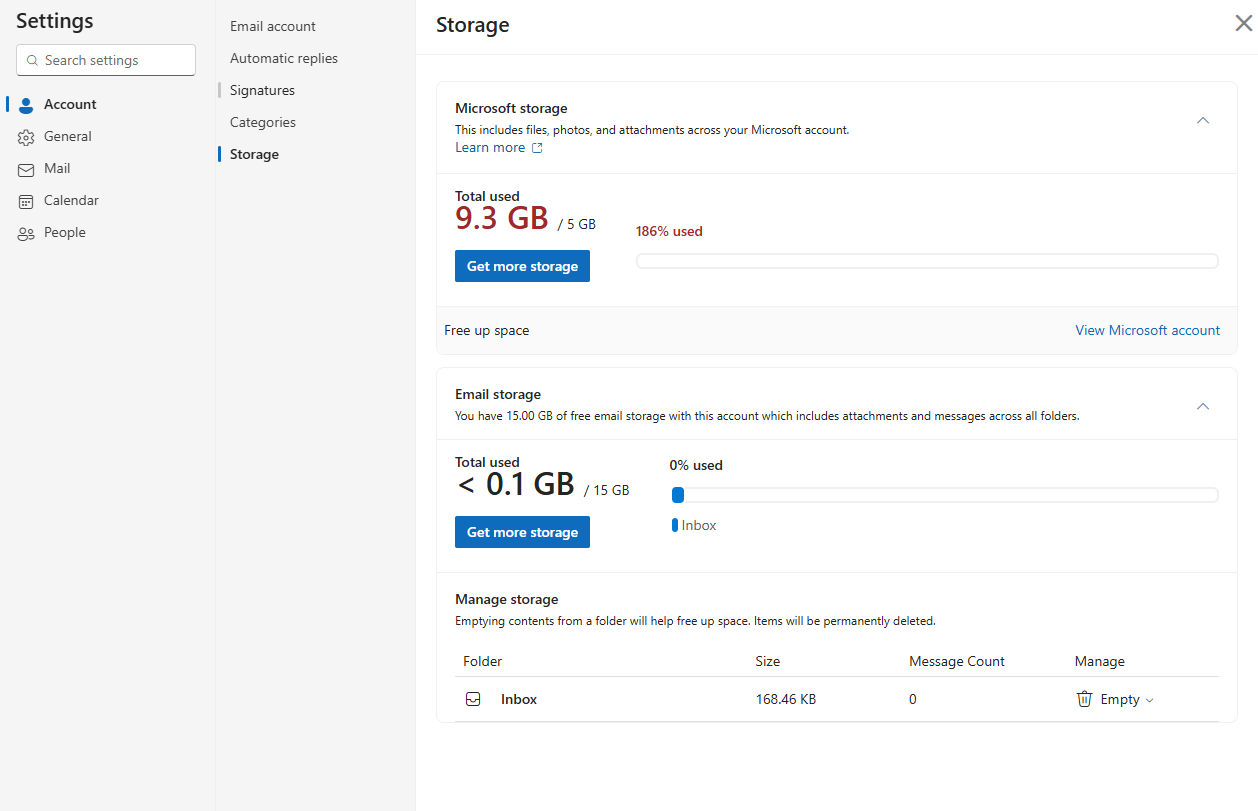
Task: Click the Message Count column header
Action: (x=957, y=661)
